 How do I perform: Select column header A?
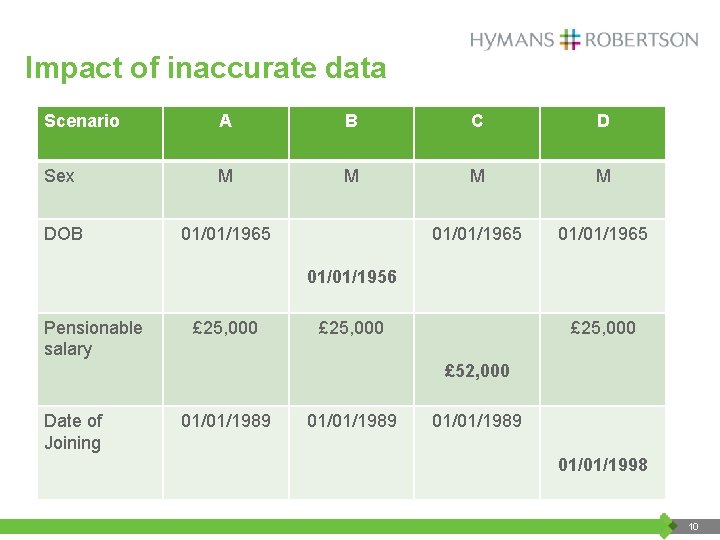pos(226,121)
